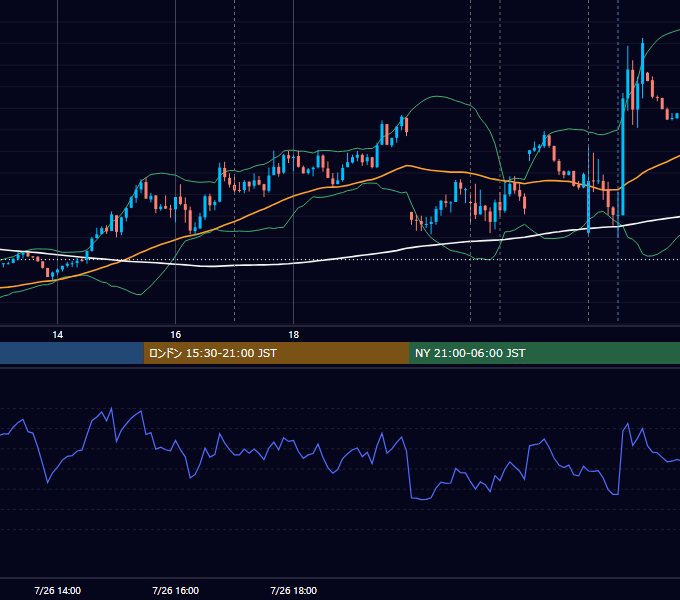Click the 7/26 14:00 time axis label
The image size is (680, 600).
(57, 590)
